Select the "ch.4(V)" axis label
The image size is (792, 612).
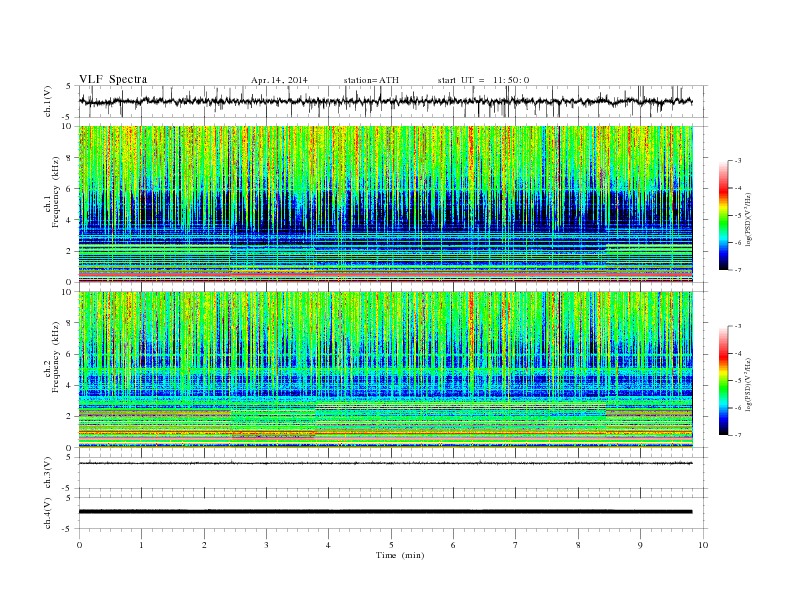(48, 513)
